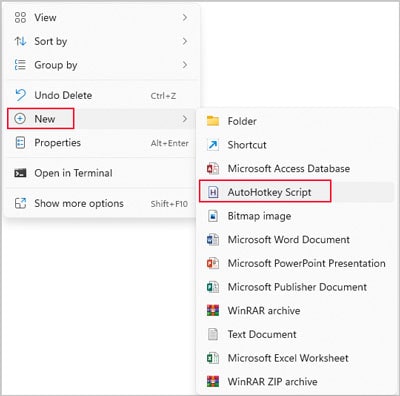The image size is (400, 396).
Task: Create a new WinRAR ZIP archive
Action: click(x=296, y=382)
